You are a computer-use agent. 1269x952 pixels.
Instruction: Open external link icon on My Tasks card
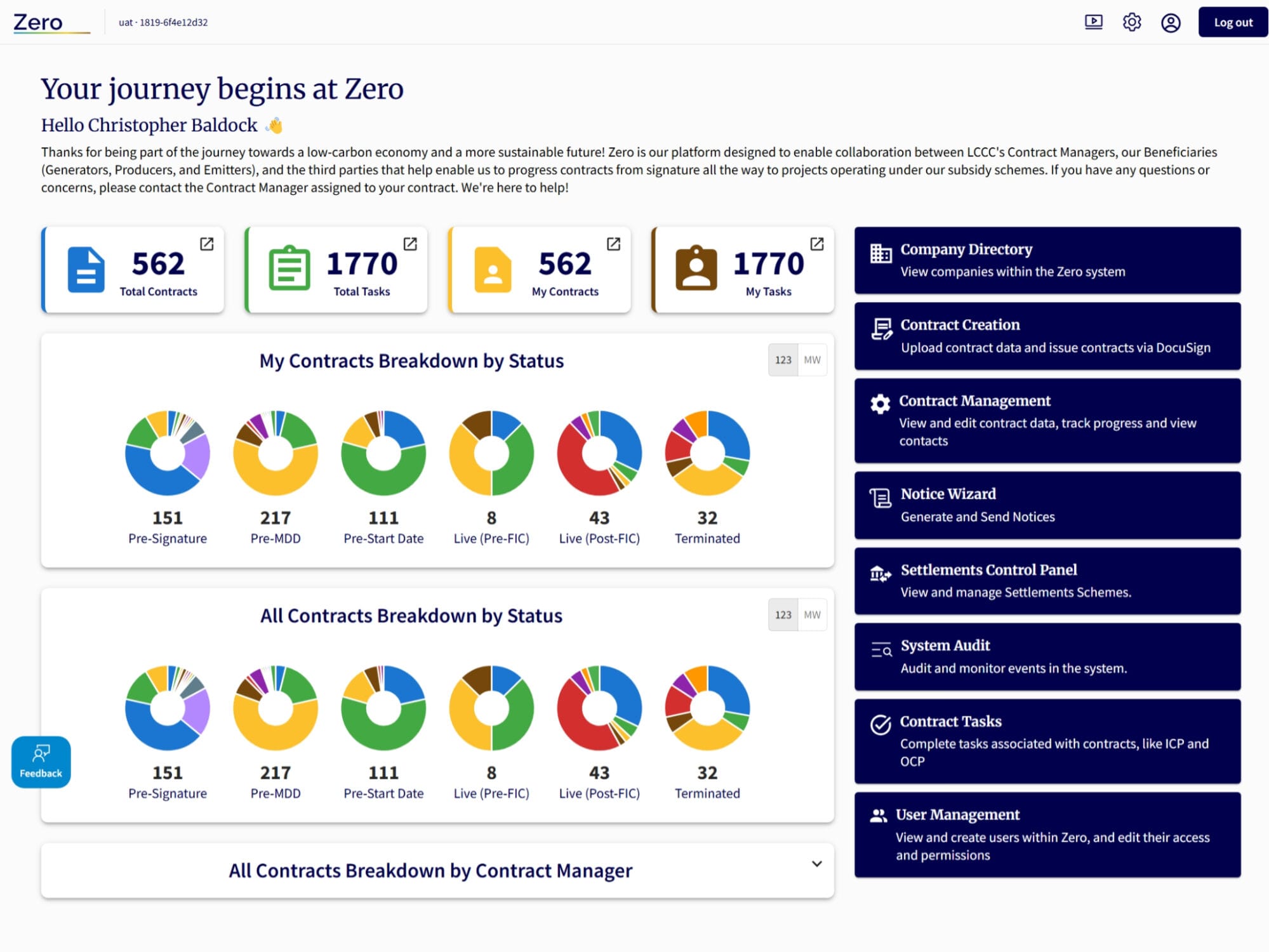[x=817, y=244]
